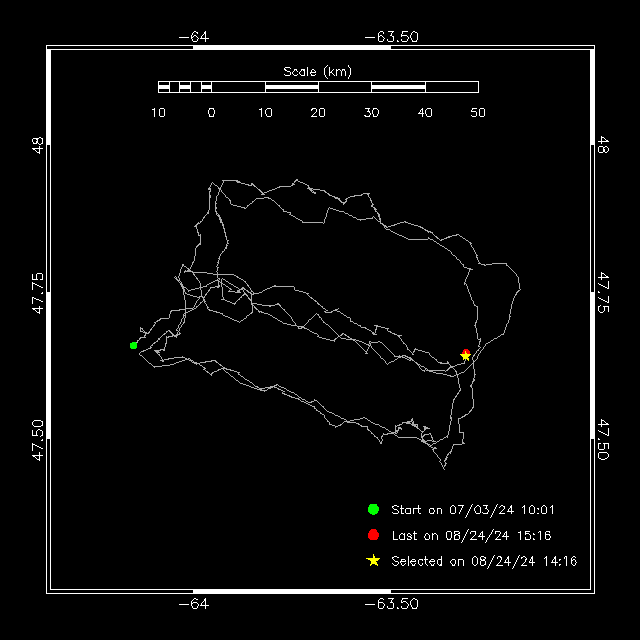Screen dimensions: 640x640
Task: Click the green start point marker on the track
Action: (133, 346)
